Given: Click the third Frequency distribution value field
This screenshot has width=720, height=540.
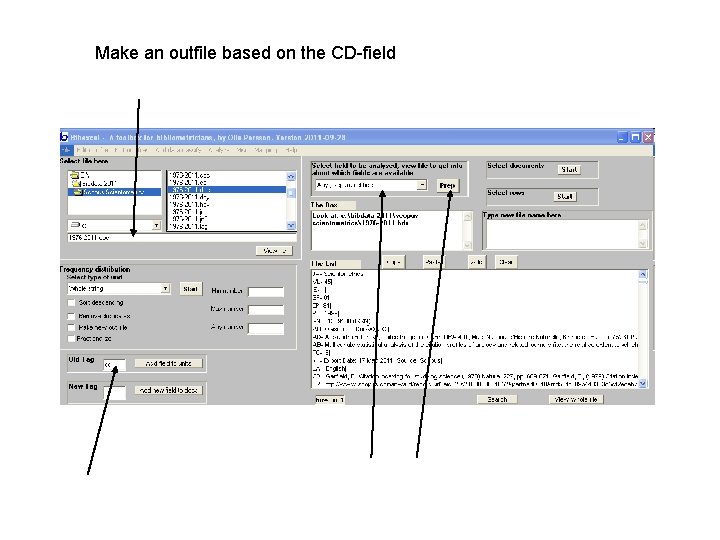Looking at the screenshot, I should pos(266,328).
